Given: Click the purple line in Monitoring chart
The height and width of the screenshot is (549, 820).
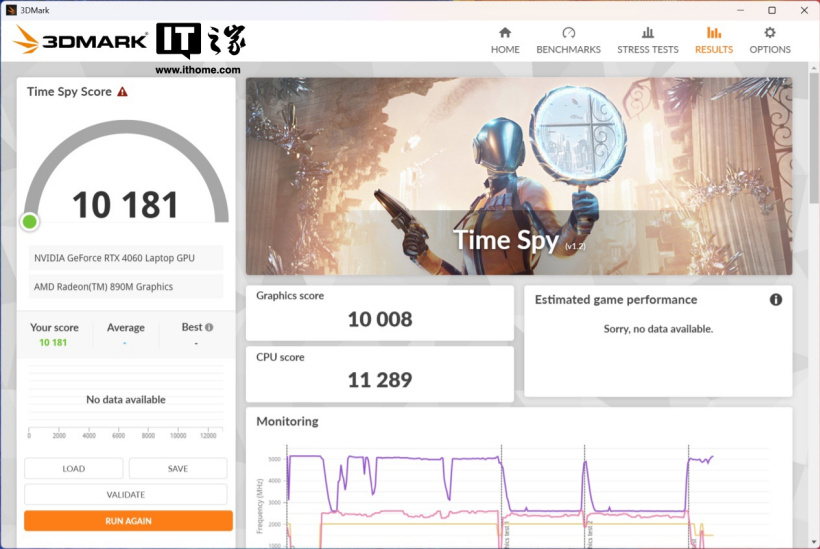Looking at the screenshot, I should (x=305, y=456).
